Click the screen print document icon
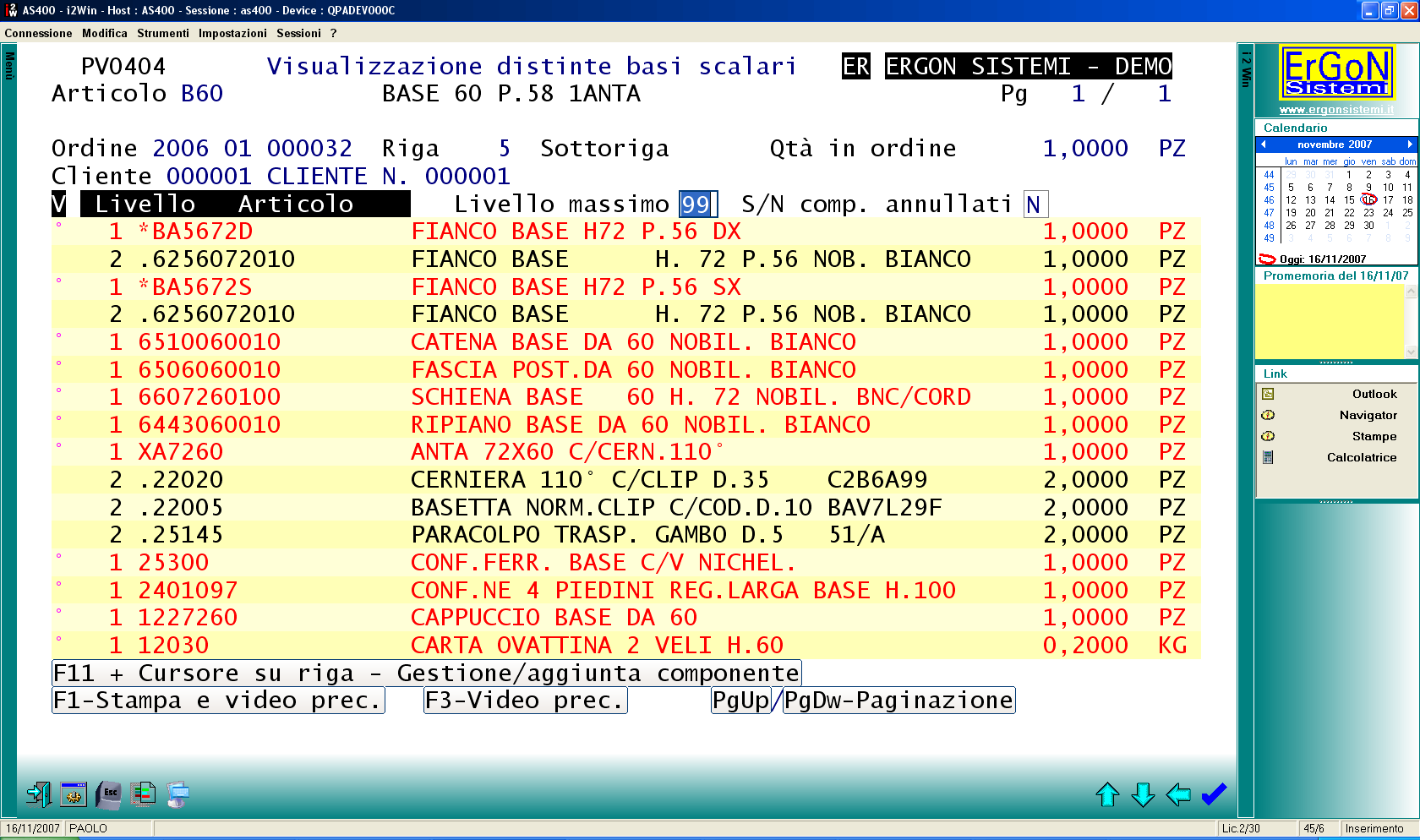 click(143, 794)
